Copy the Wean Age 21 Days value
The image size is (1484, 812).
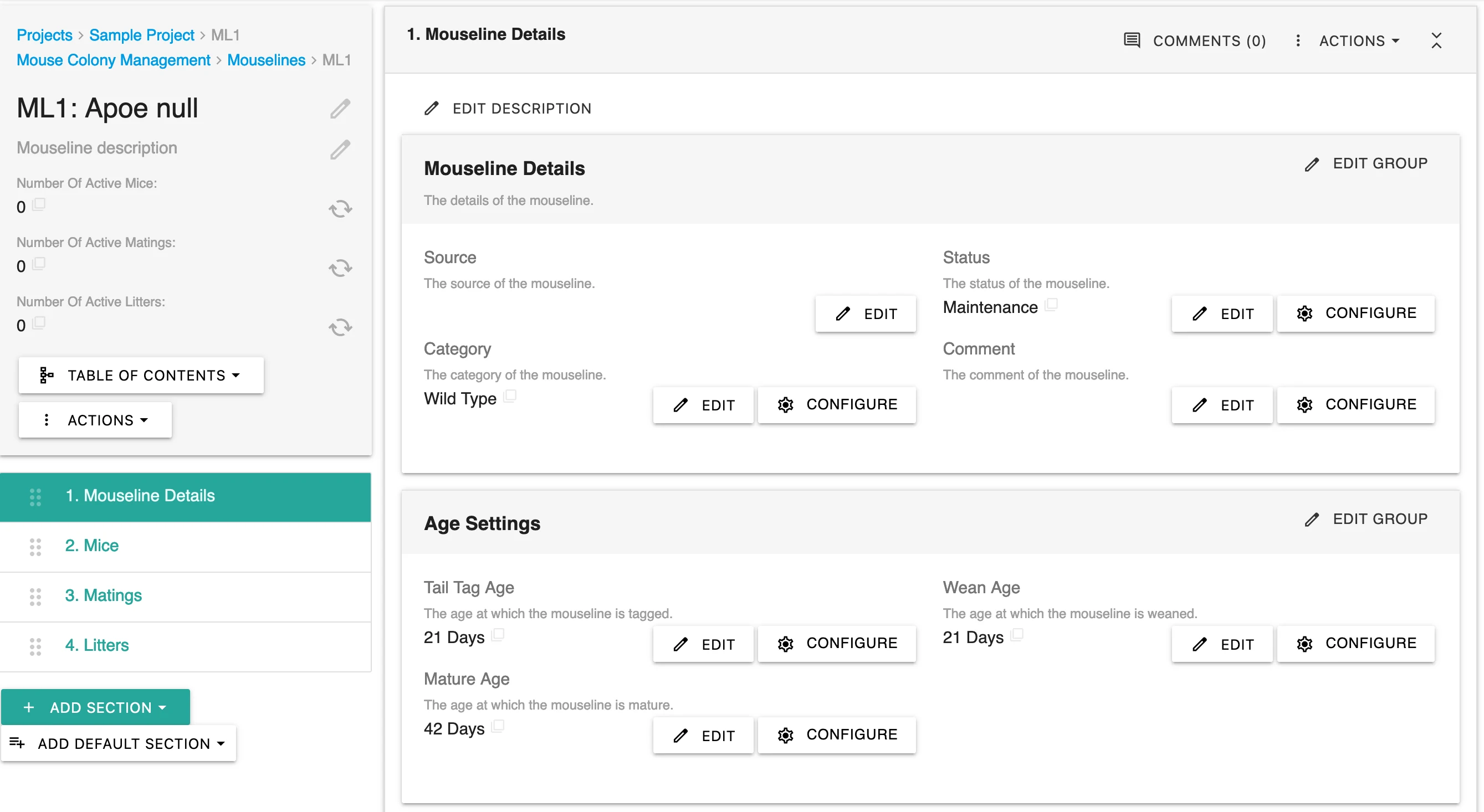click(1017, 634)
